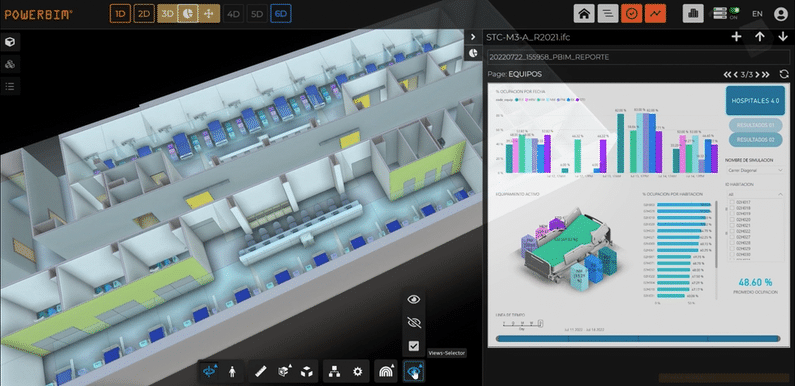Open the model hierarchy tree tool
Viewport: 795px width, 386px height.
point(334,372)
